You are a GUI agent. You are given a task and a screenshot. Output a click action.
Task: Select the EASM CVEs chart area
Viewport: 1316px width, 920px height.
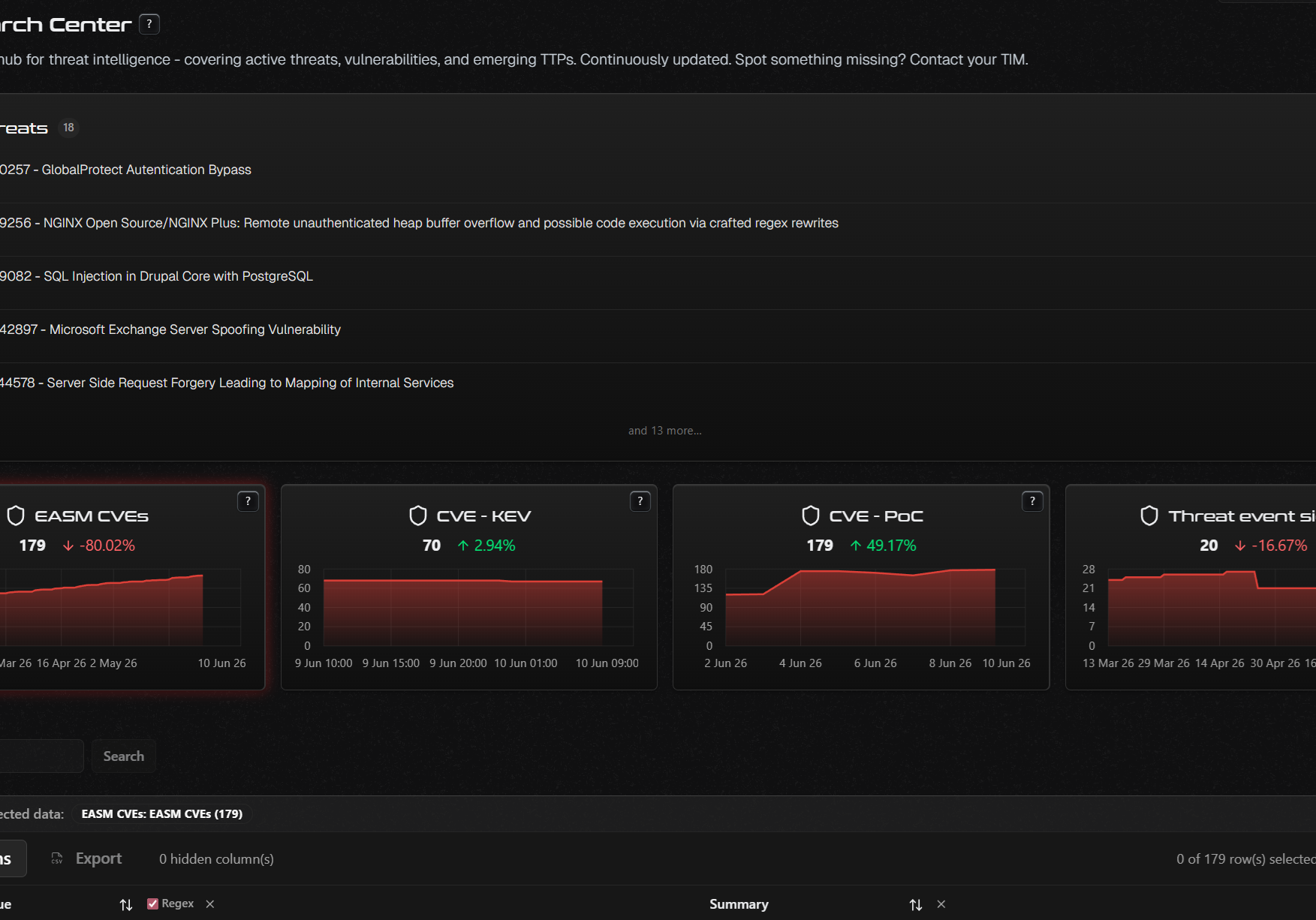(x=120, y=608)
